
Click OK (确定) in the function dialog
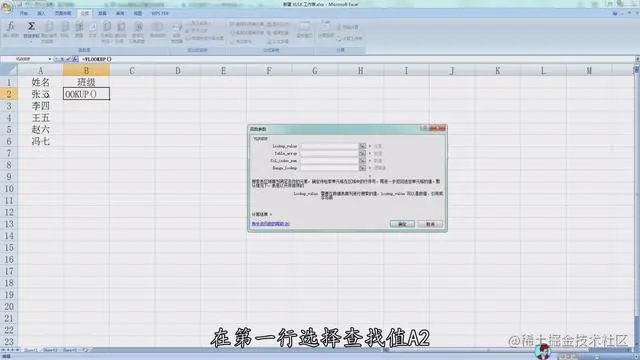click(402, 224)
